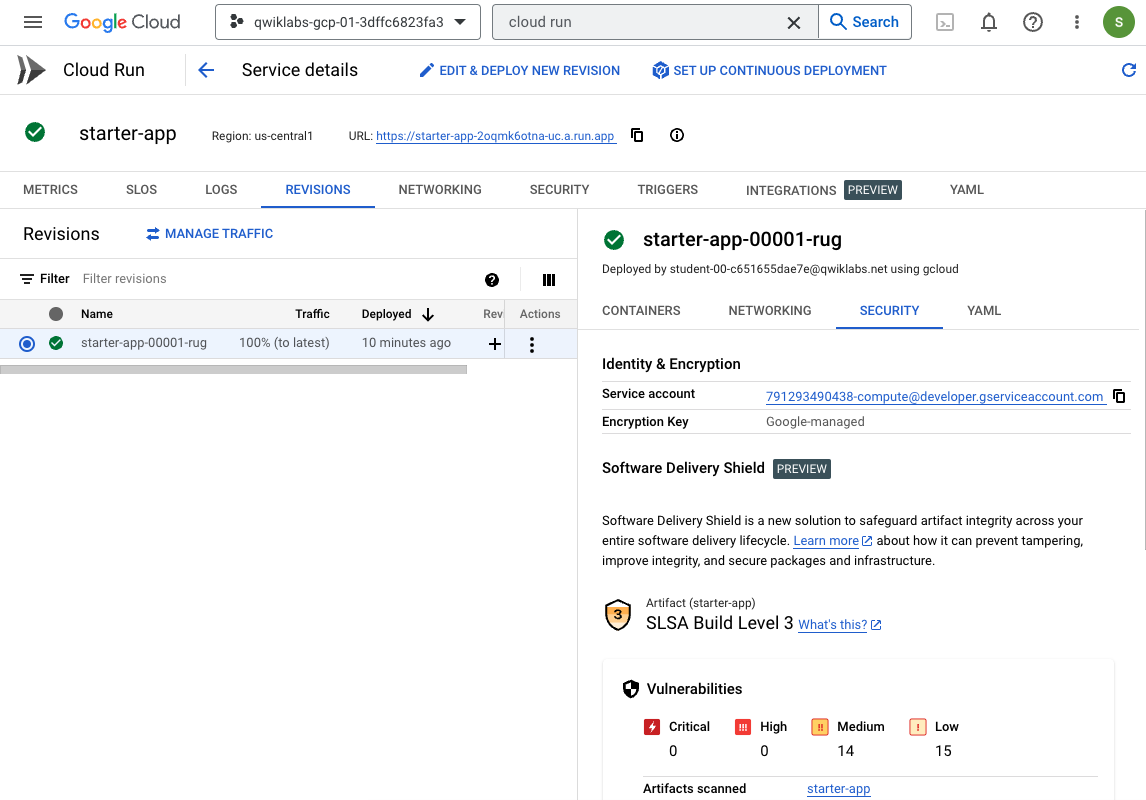Open the revision YAML tab
This screenshot has width=1146, height=800.
point(983,311)
